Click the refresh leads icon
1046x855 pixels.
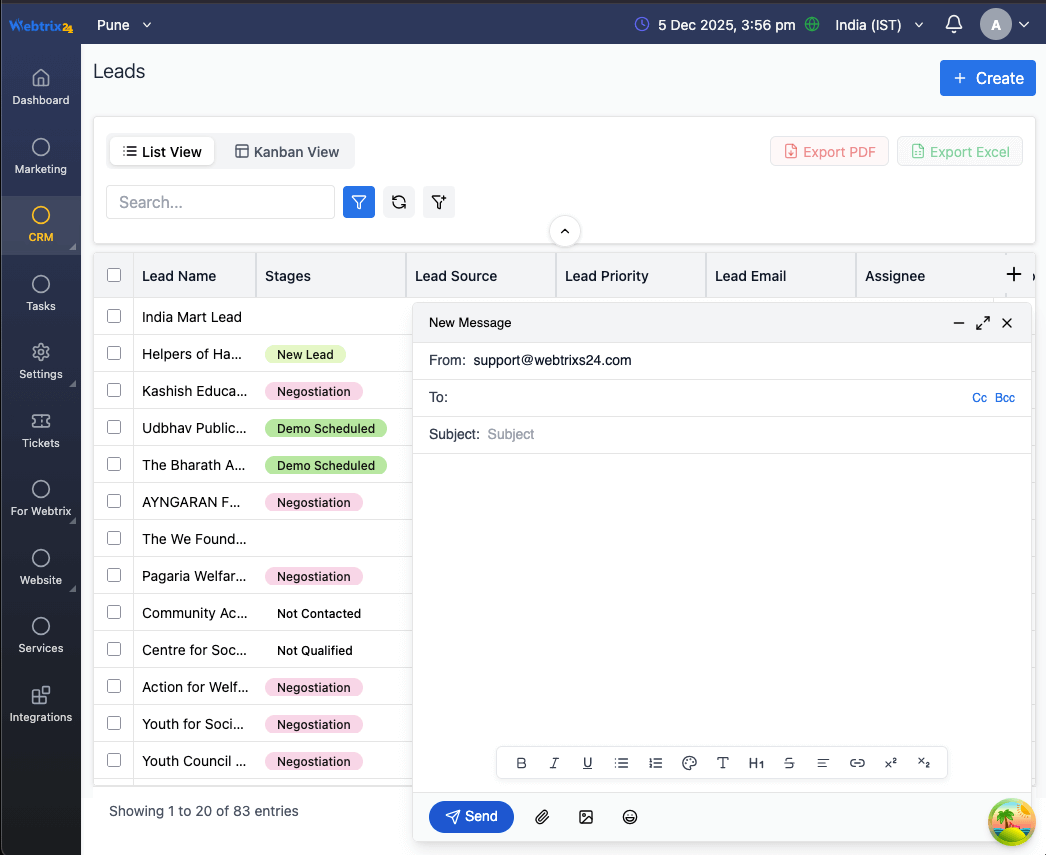point(399,202)
